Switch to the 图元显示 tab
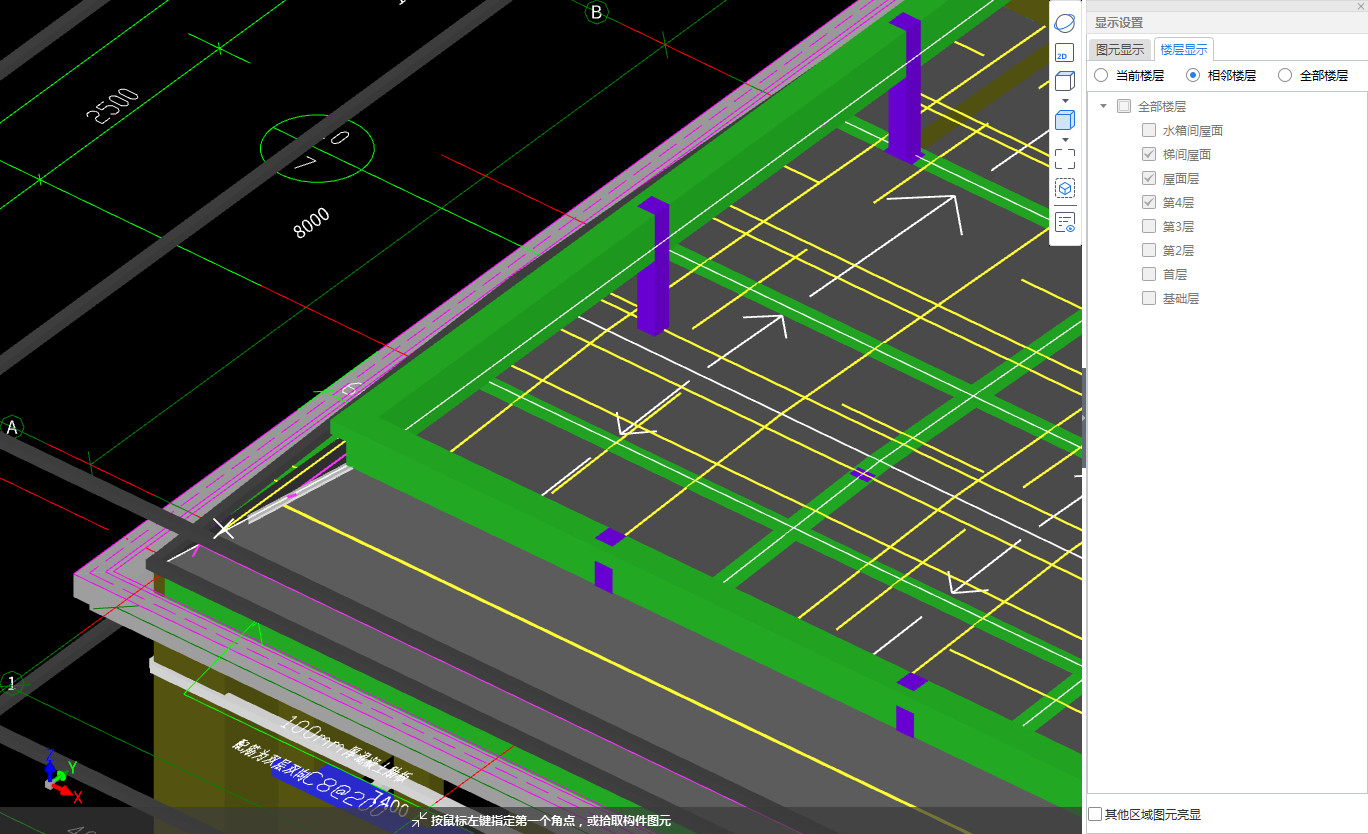1368x834 pixels. tap(1120, 49)
